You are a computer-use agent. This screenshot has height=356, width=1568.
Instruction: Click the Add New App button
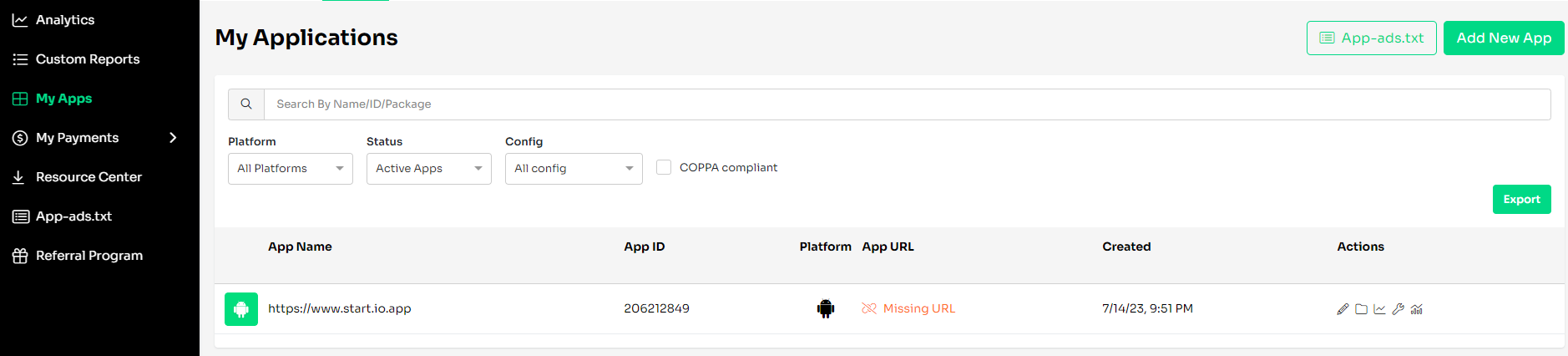[1504, 38]
